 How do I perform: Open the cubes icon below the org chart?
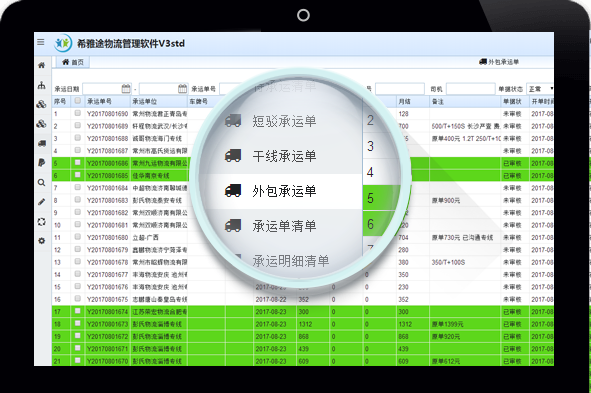pyautogui.click(x=41, y=104)
